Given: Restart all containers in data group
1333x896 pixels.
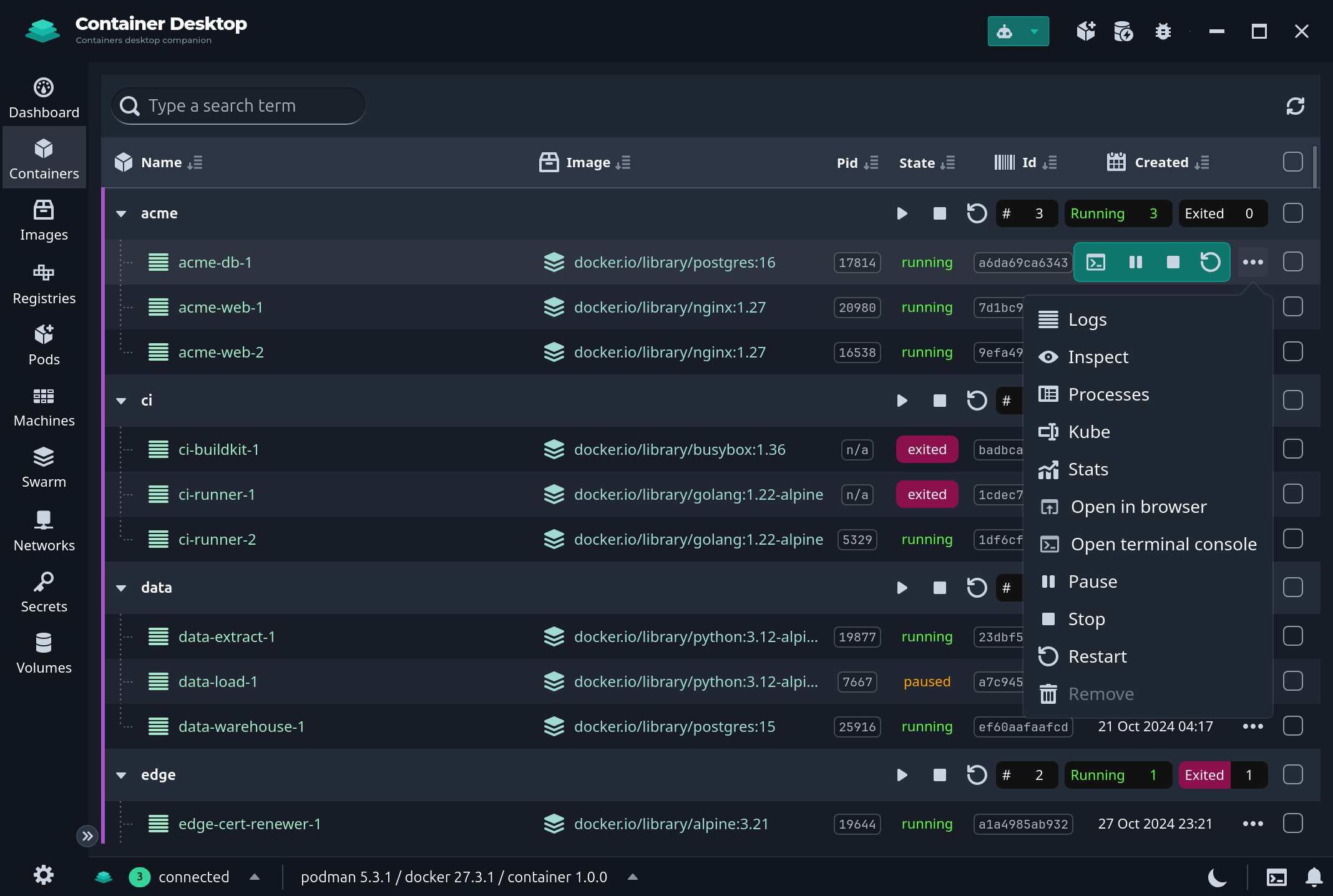Looking at the screenshot, I should [977, 588].
